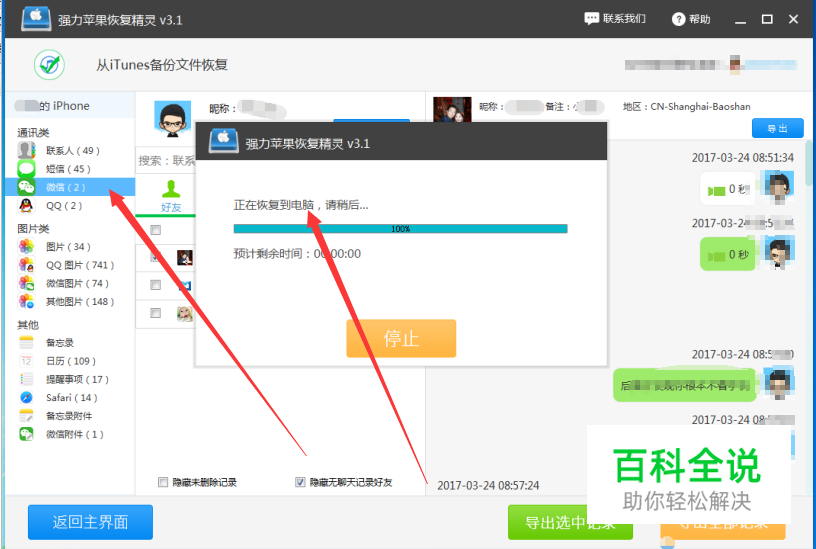Click the 微信附件 (1) WeChat attachment icon

point(26,434)
